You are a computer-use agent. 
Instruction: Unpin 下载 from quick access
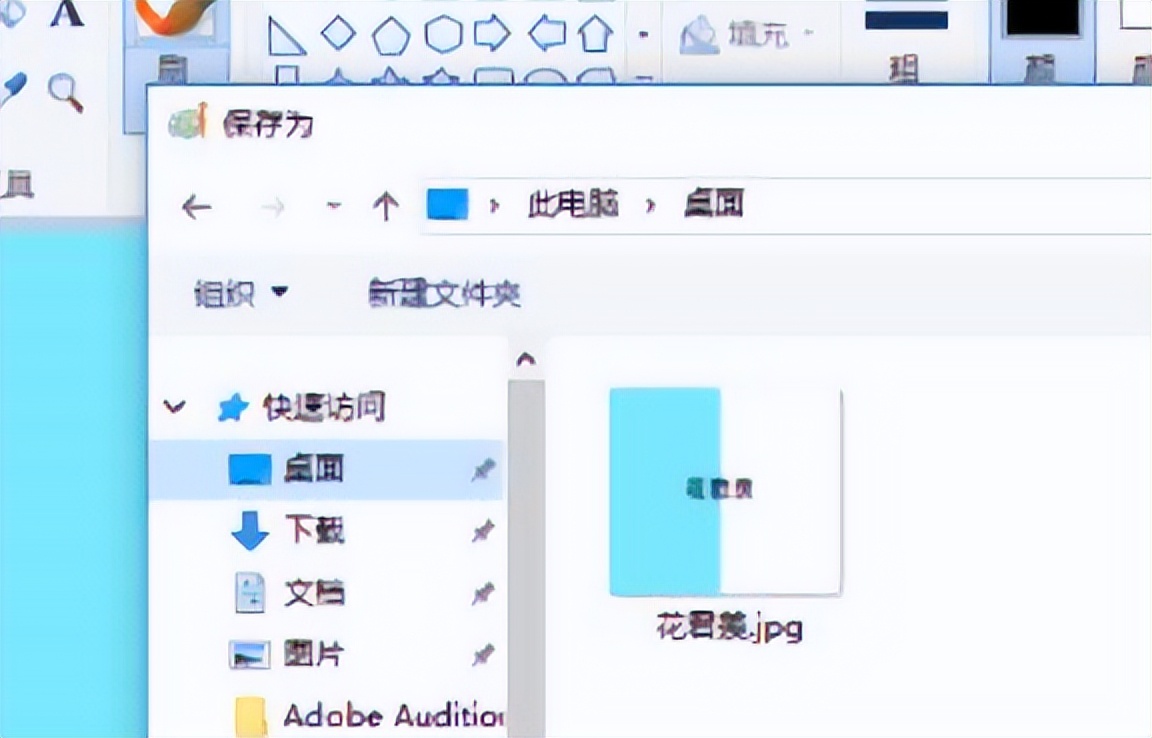tap(482, 531)
